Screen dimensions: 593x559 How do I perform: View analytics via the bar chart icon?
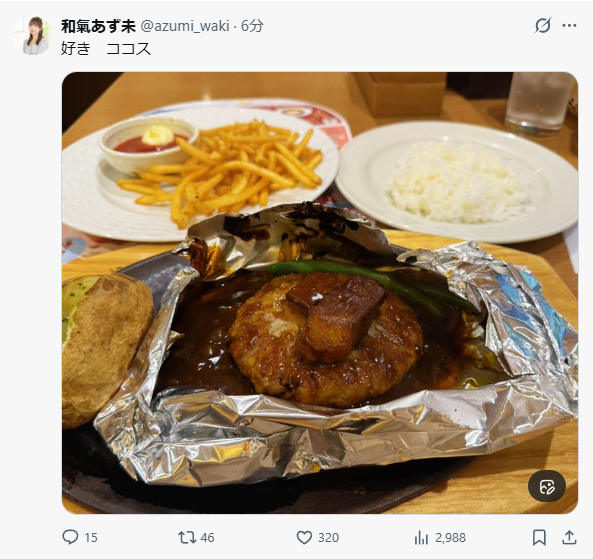click(421, 537)
